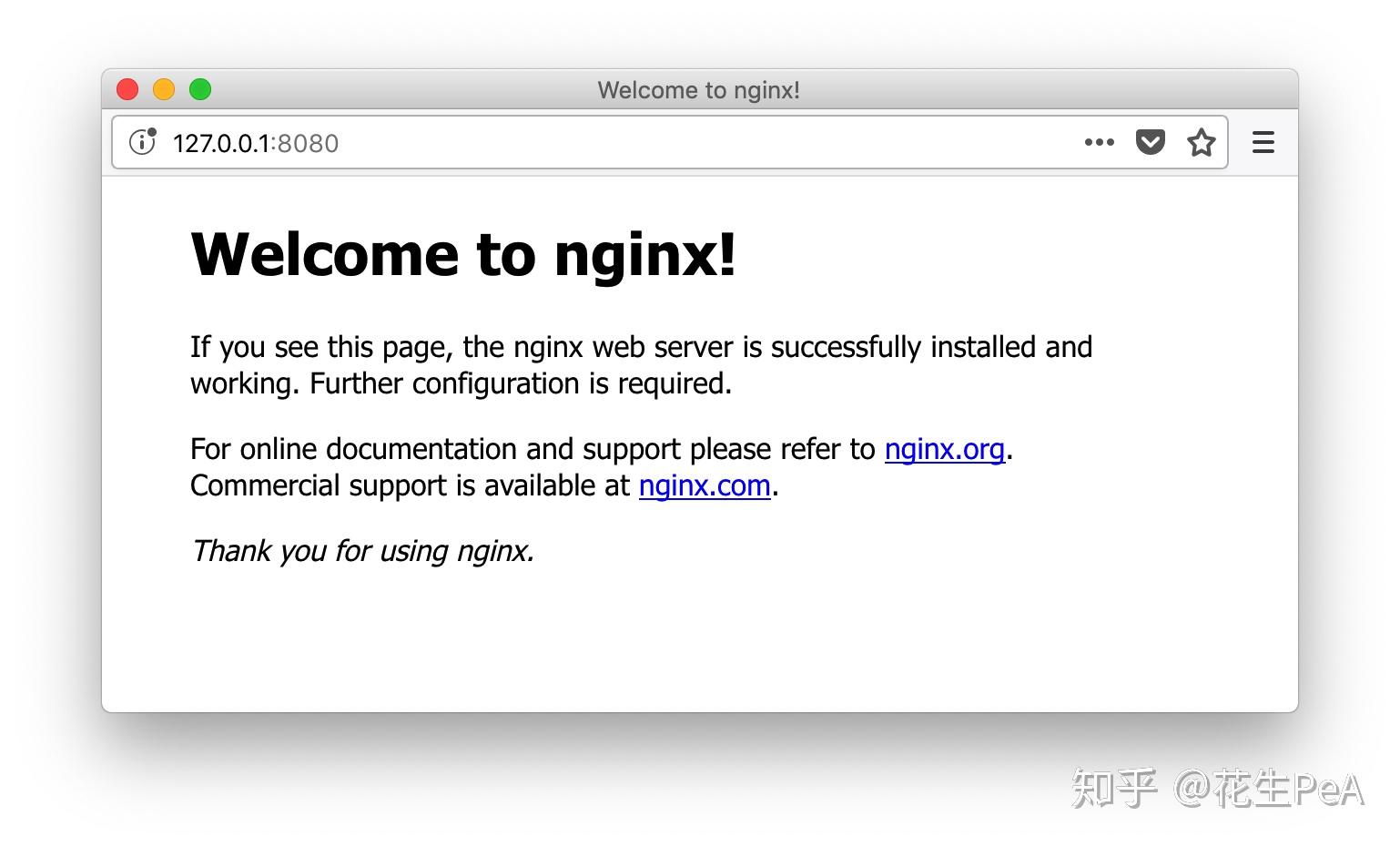Viewport: 1400px width, 847px height.
Task: Click the "Thank you for using nginx." text
Action: [x=362, y=551]
